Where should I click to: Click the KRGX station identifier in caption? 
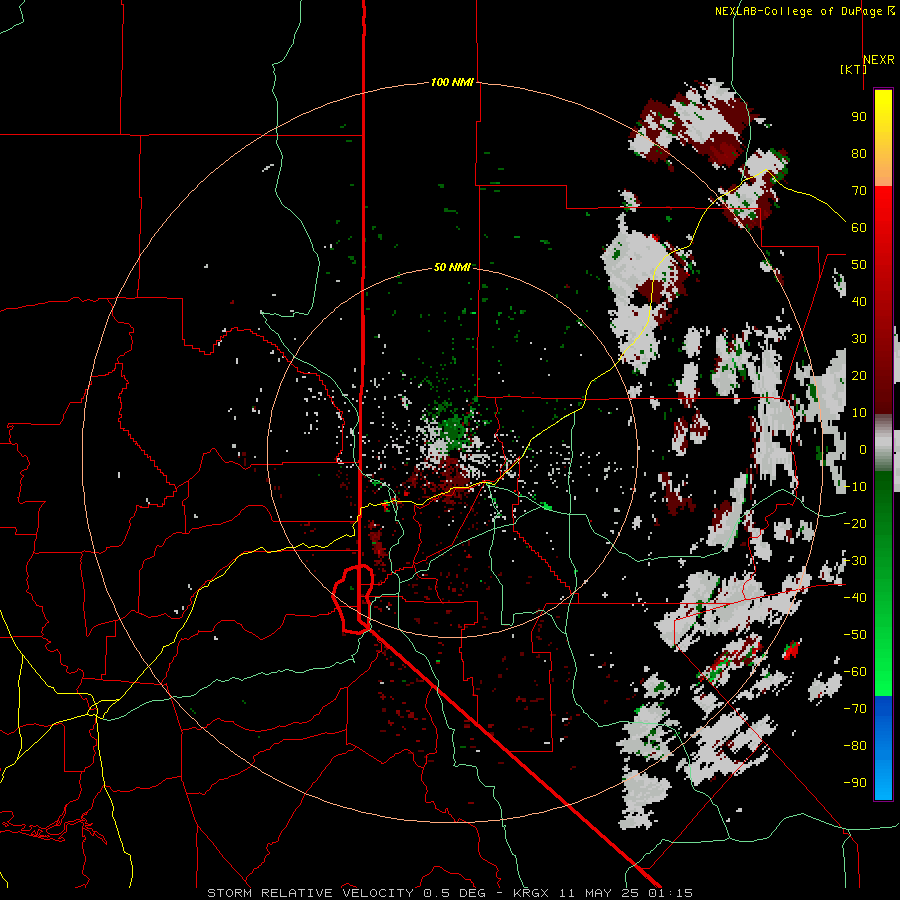click(532, 893)
